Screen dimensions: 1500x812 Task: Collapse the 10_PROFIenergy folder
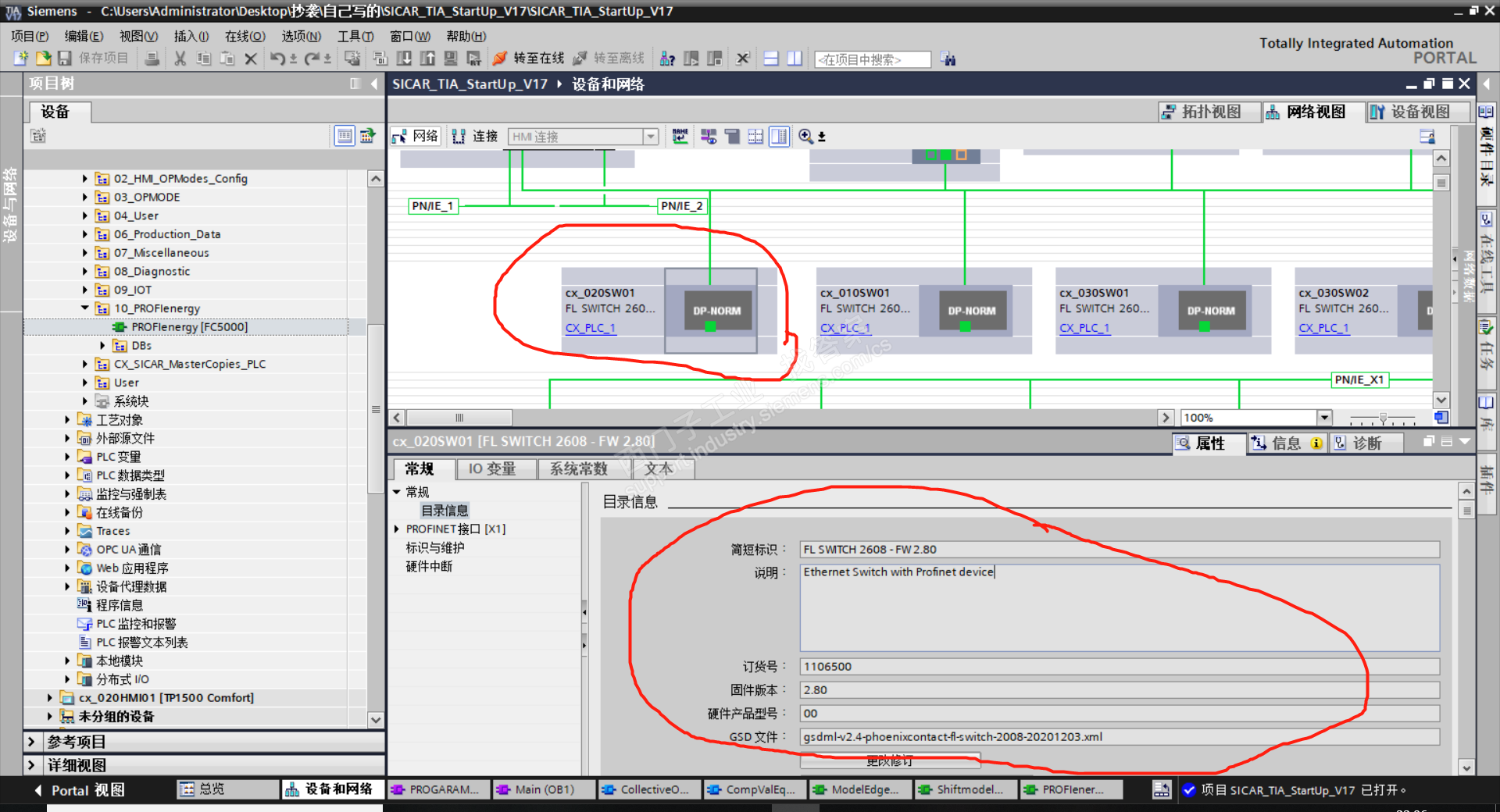pyautogui.click(x=85, y=308)
